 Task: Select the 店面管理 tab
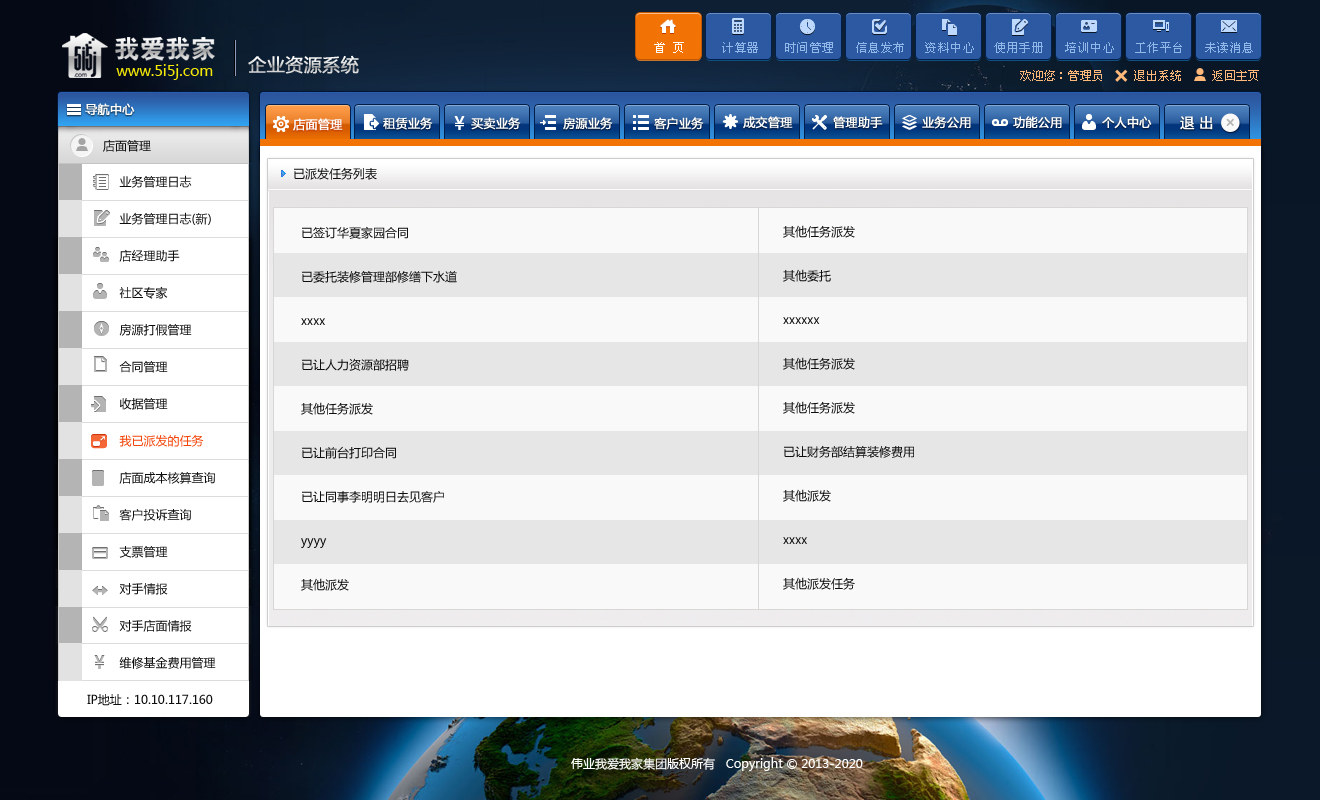(308, 123)
